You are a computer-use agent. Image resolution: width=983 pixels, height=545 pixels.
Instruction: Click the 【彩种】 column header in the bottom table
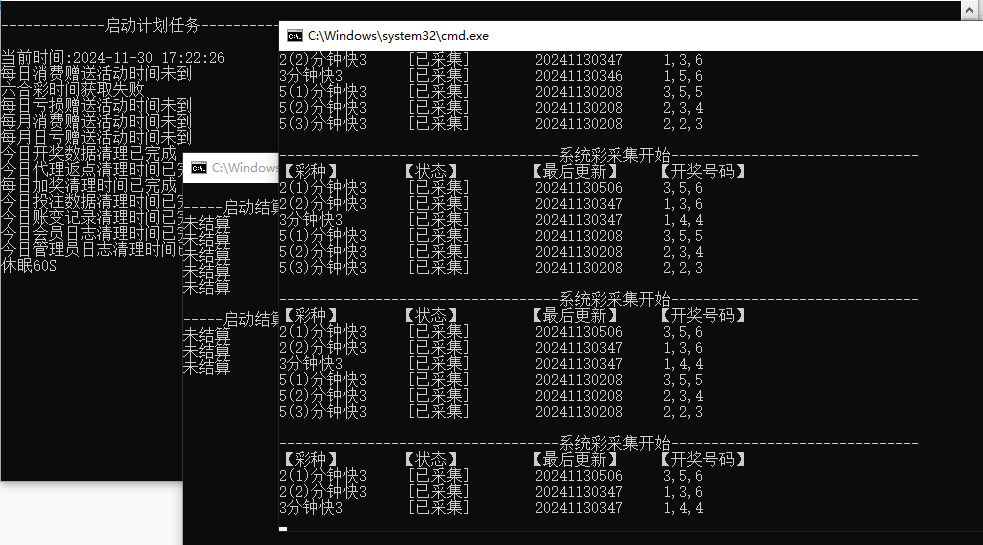tap(310, 459)
